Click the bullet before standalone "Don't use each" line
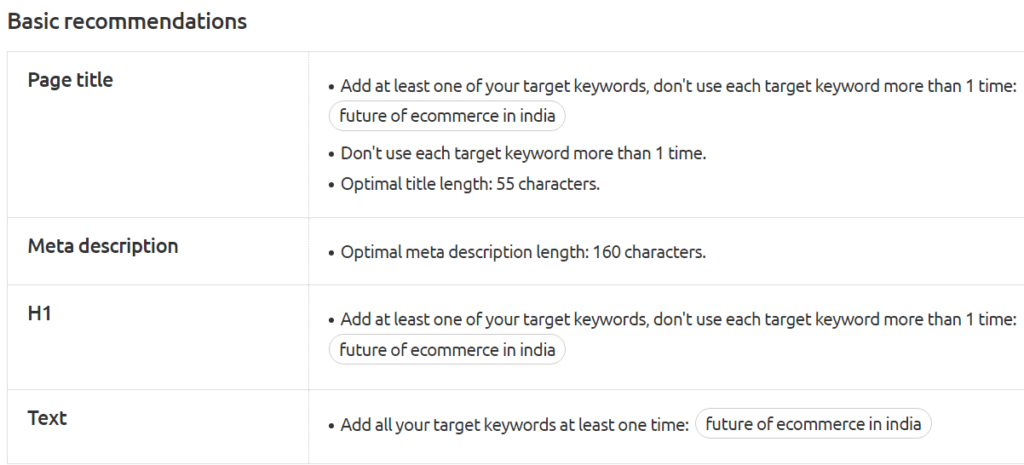Image resolution: width=1024 pixels, height=465 pixels. click(x=331, y=155)
